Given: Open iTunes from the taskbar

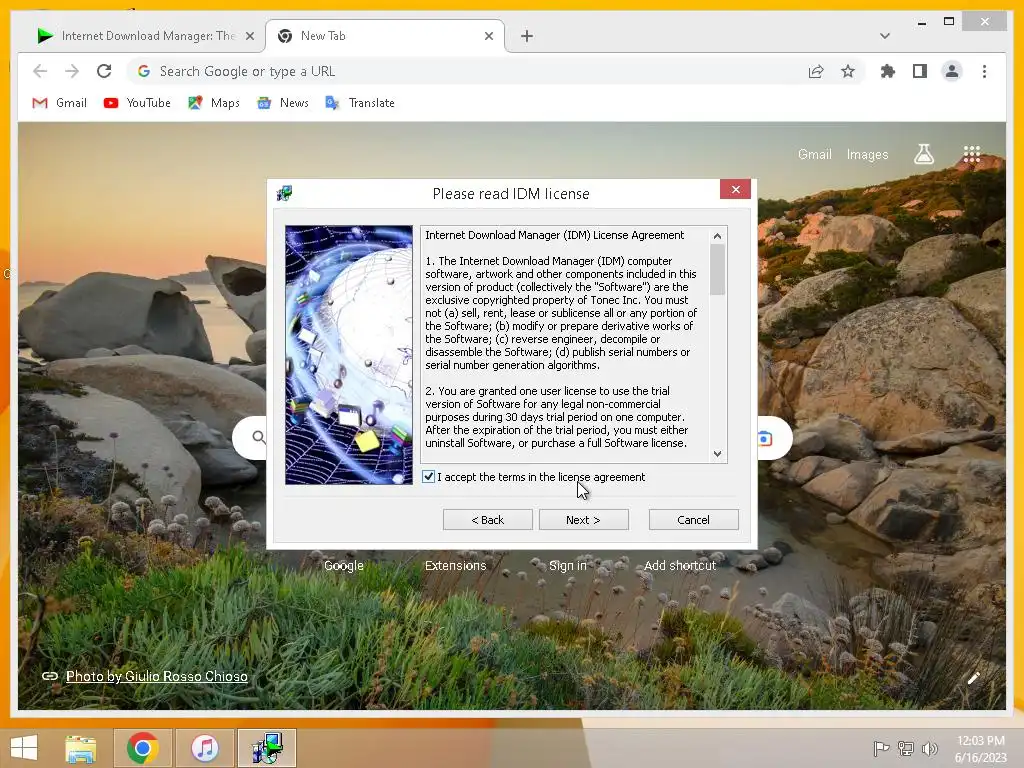Looking at the screenshot, I should click(205, 748).
